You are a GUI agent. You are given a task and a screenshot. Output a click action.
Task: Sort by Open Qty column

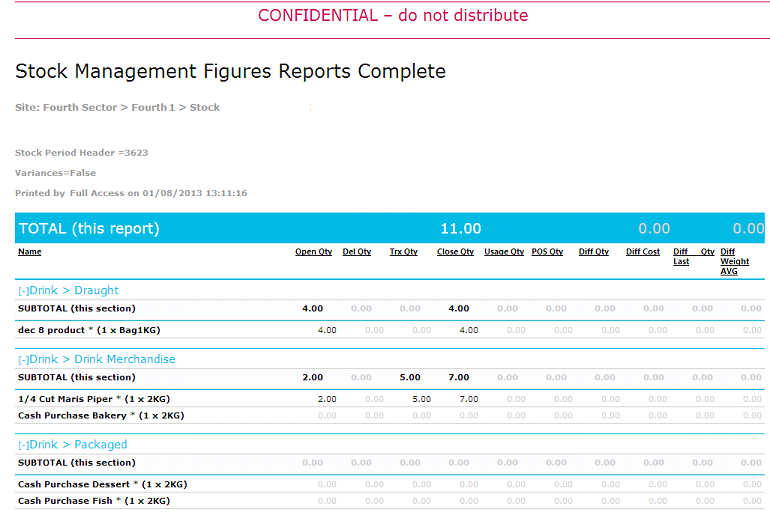313,252
